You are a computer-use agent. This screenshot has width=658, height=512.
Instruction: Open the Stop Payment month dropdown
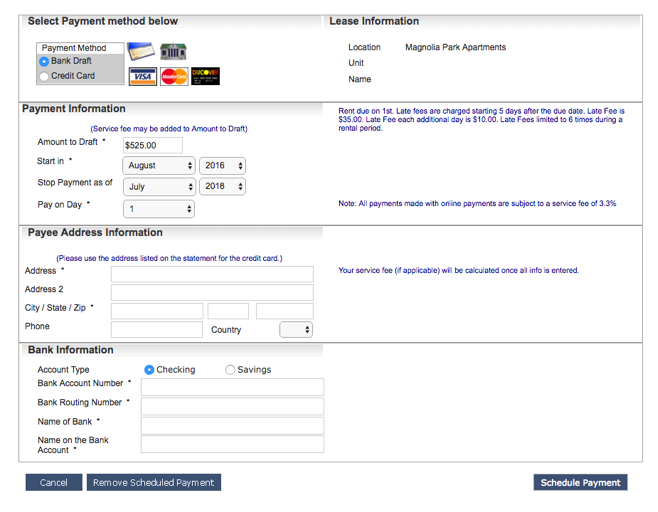point(159,186)
